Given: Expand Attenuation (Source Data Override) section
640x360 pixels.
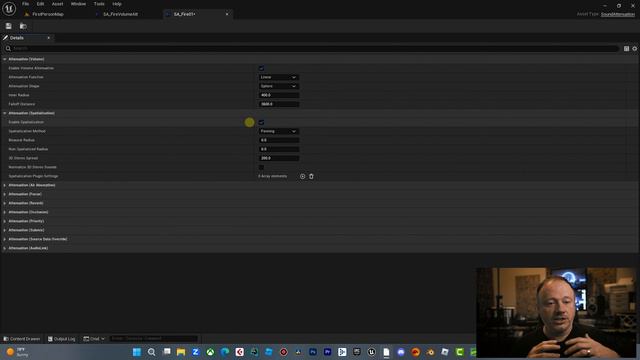Looking at the screenshot, I should tap(5, 239).
